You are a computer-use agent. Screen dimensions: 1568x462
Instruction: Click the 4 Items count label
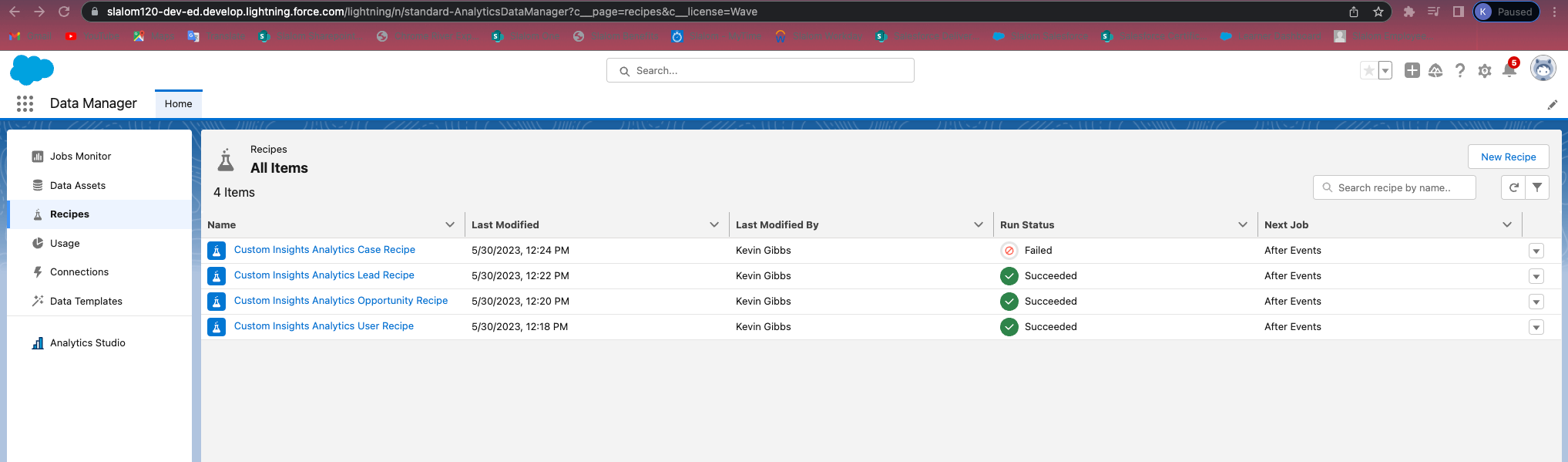[x=234, y=193]
